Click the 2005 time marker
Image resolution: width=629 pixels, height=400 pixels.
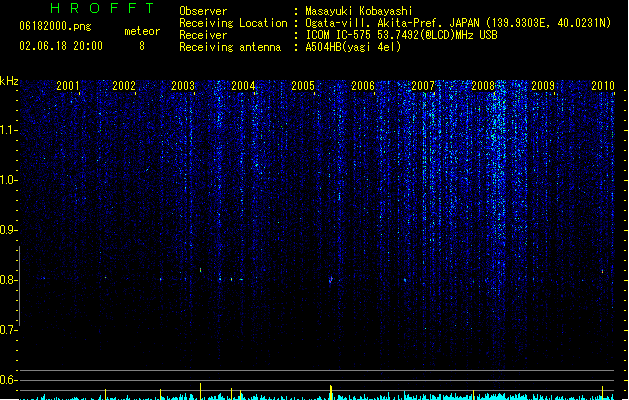303,86
